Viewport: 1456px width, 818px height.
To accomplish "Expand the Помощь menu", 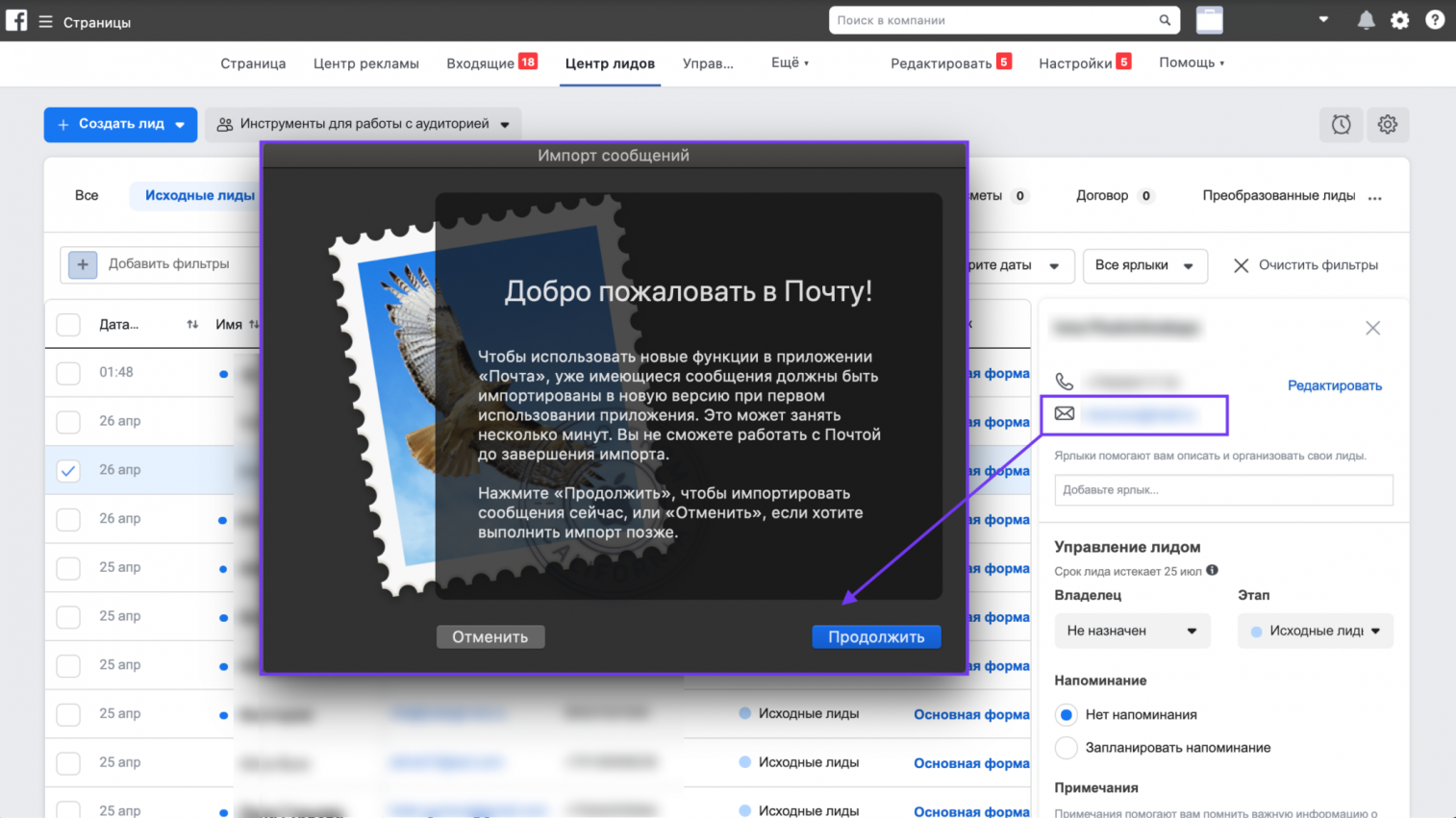I will point(1192,62).
